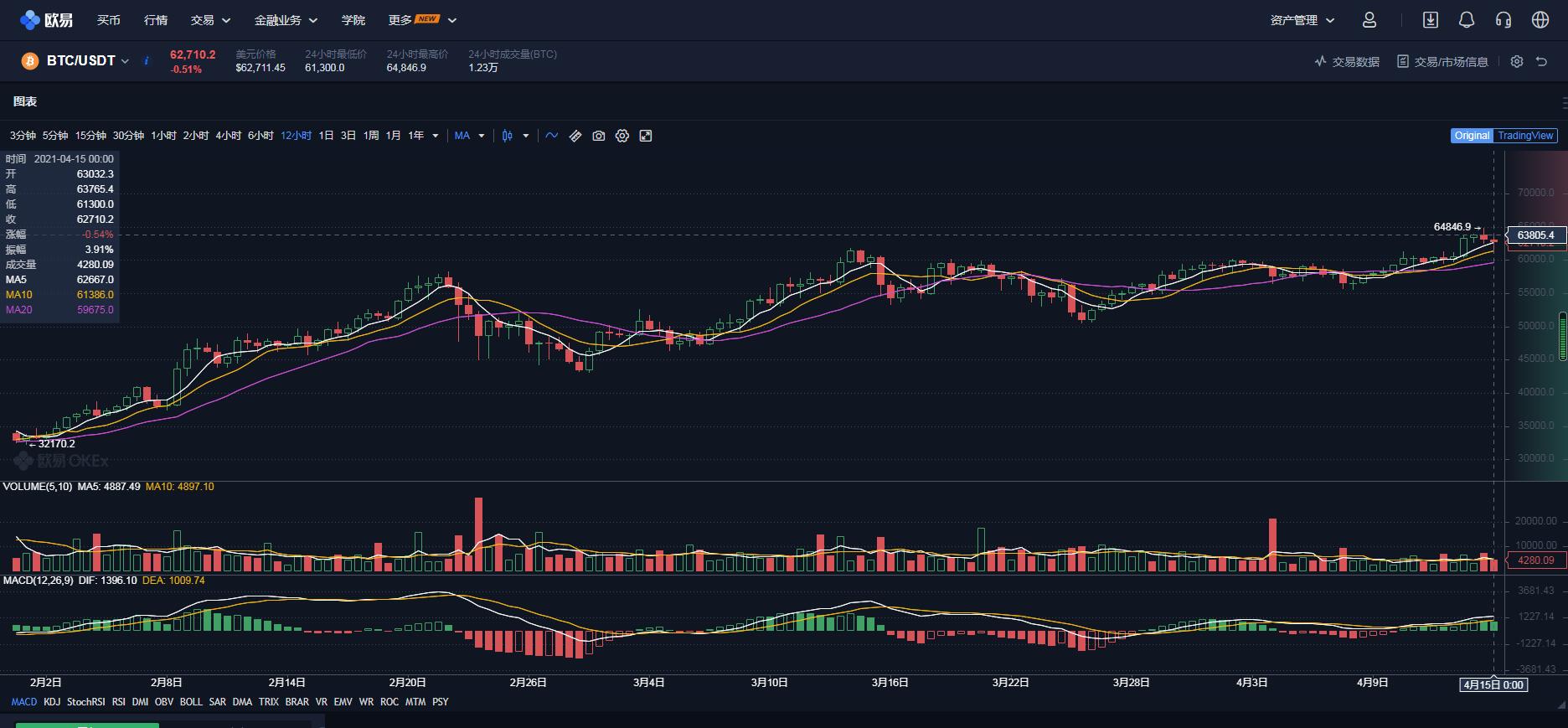Select the BOLL indicator

191,702
